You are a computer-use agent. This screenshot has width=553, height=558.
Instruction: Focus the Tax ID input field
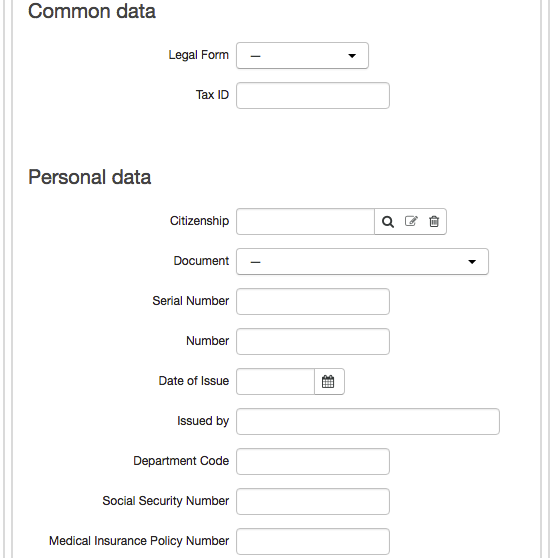tap(313, 95)
